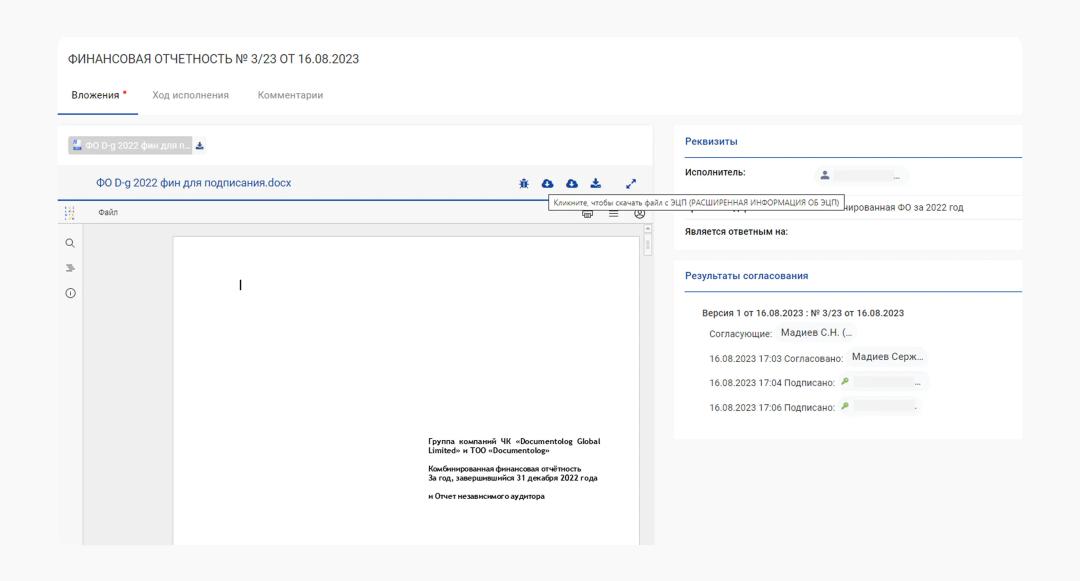Switch to Комментарии tab
Image resolution: width=1080 pixels, height=581 pixels.
(x=290, y=95)
